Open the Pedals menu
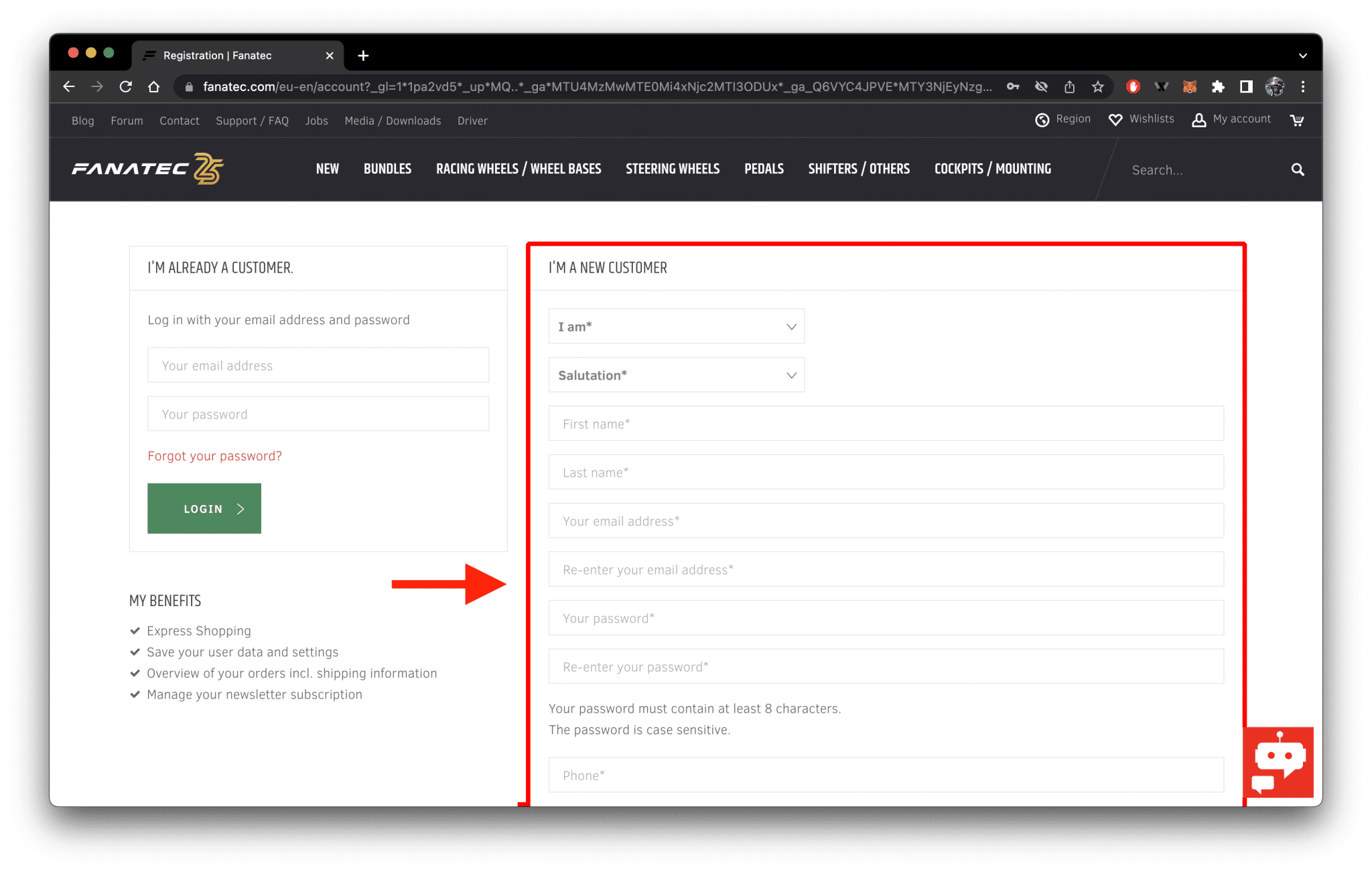This screenshot has width=1372, height=872. (x=764, y=169)
